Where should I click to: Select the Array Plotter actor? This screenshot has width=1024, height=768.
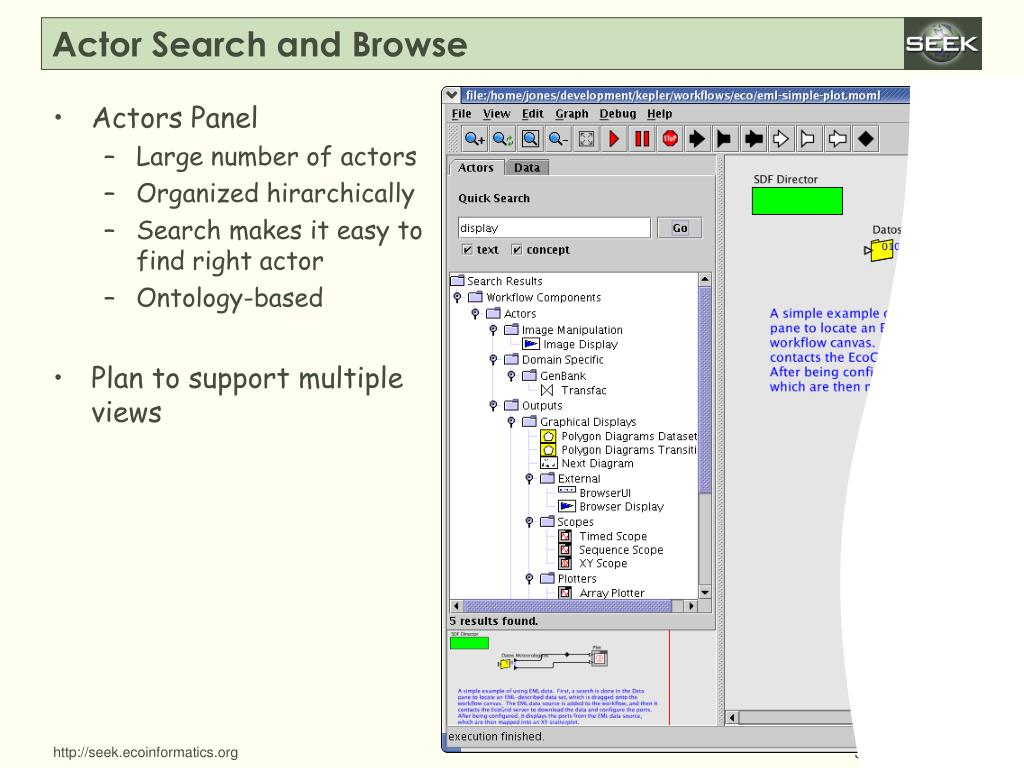pyautogui.click(x=601, y=593)
